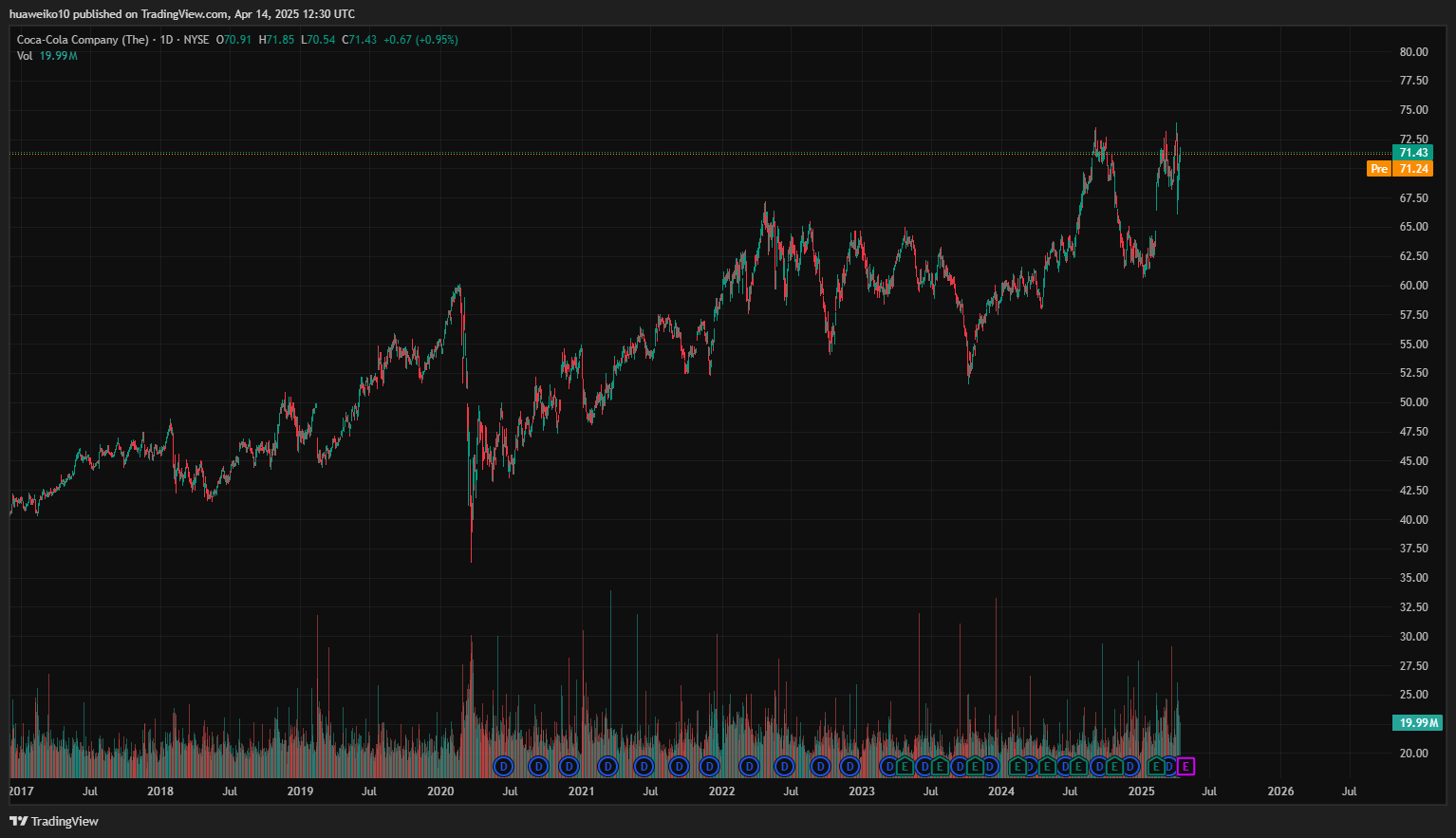The image size is (1456, 838).
Task: Click the 2024 time axis label
Action: pos(1000,791)
